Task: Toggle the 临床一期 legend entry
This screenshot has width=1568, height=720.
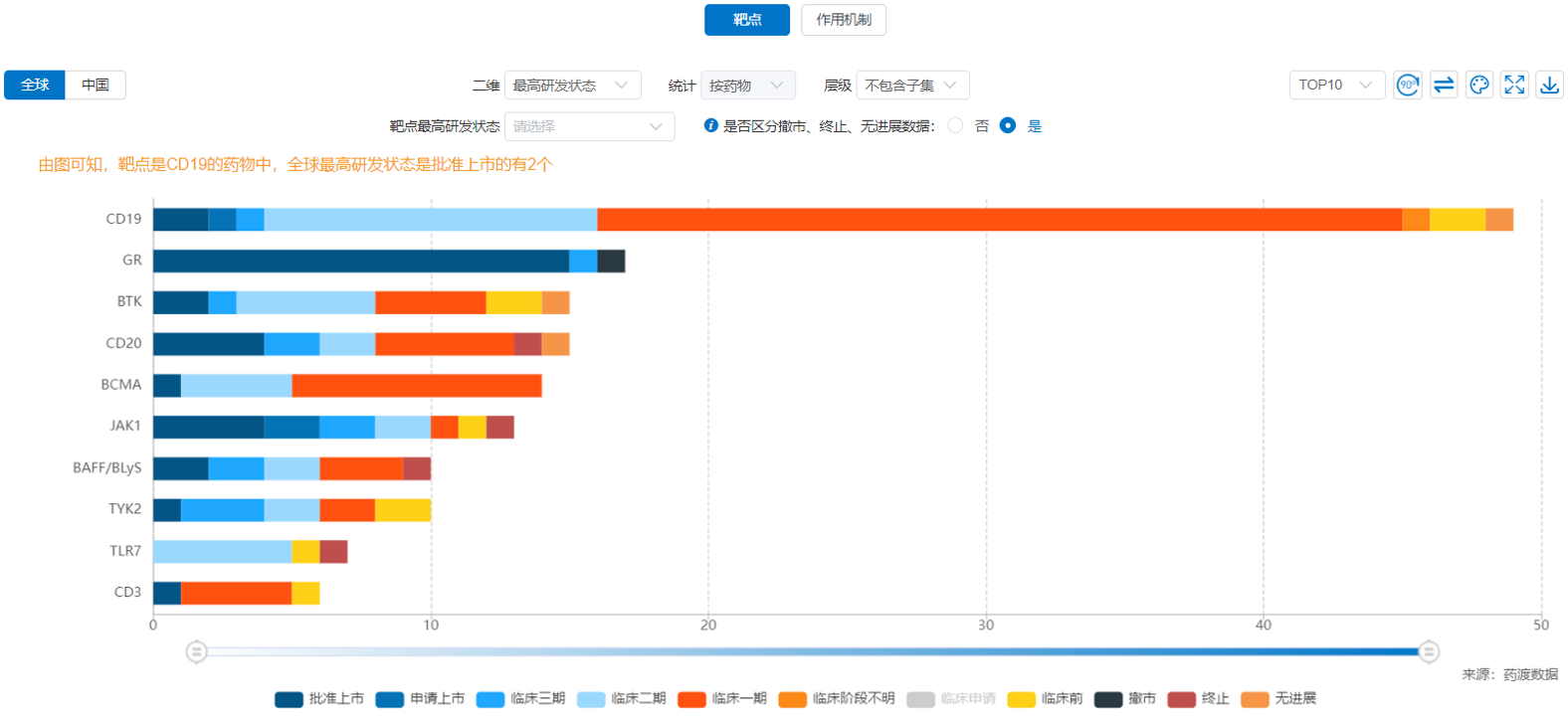Action: tap(722, 699)
